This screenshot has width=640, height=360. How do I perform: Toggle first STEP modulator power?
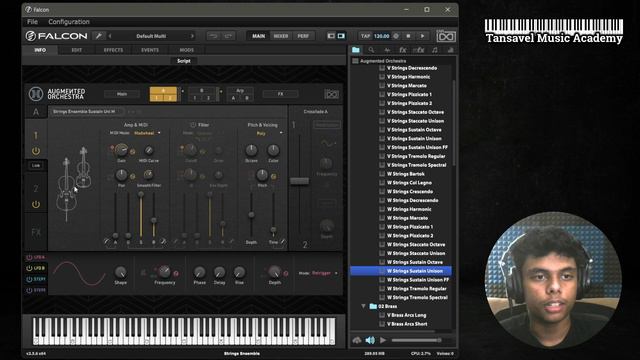tap(29, 280)
